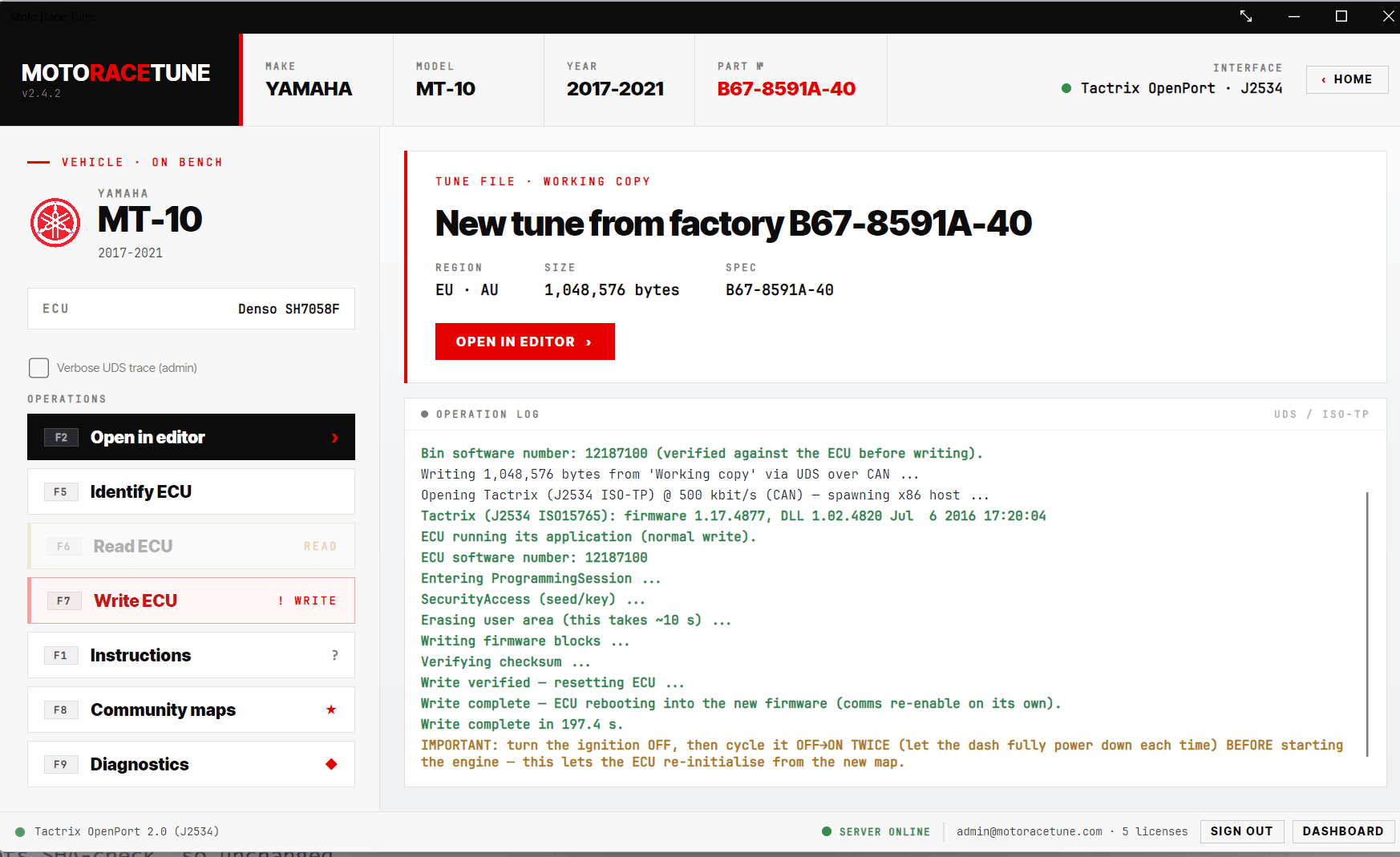Click the red OPEN IN EDITOR button
This screenshot has height=857, width=1400.
[524, 342]
